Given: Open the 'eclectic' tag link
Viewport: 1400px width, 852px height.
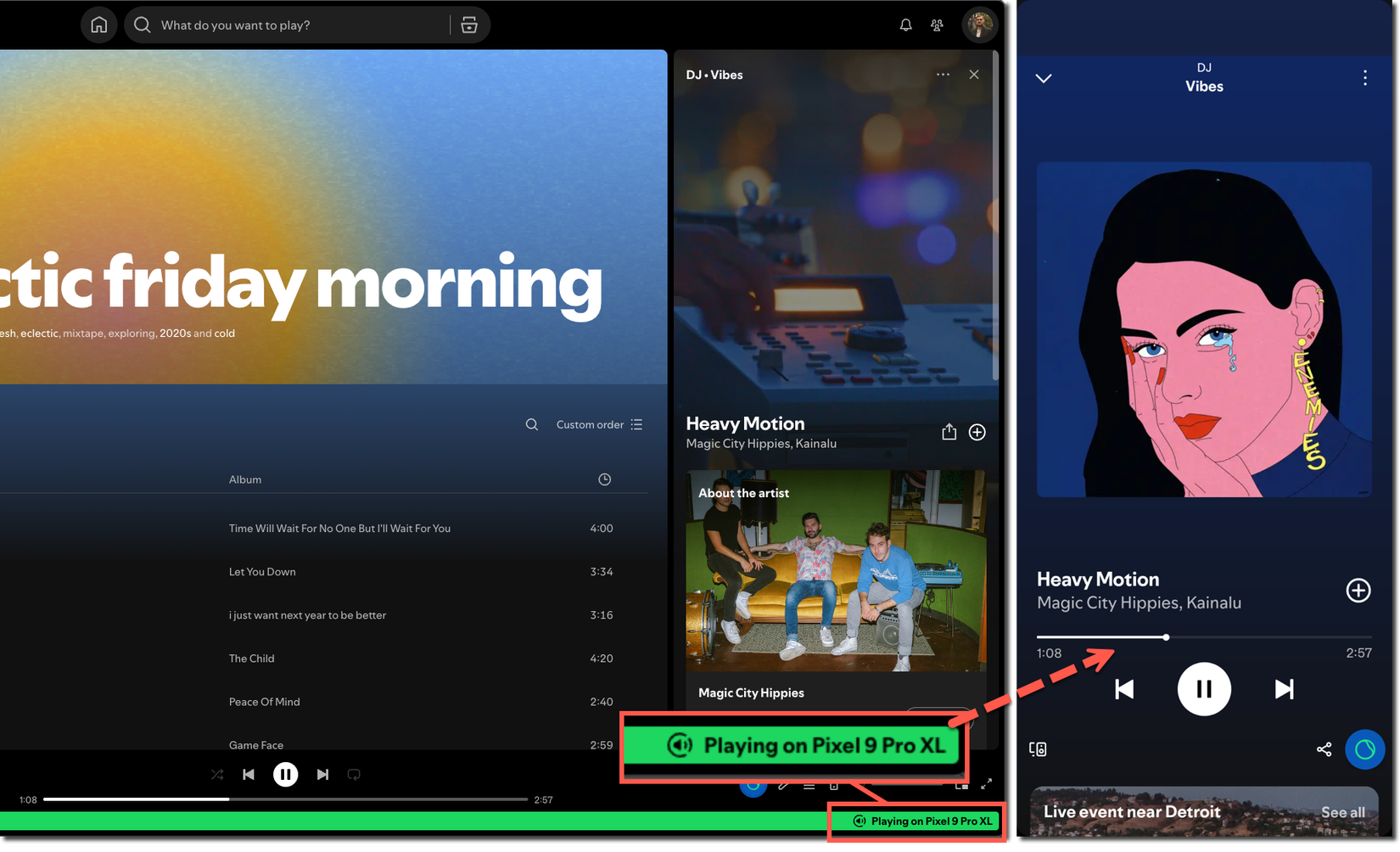Looking at the screenshot, I should [39, 334].
